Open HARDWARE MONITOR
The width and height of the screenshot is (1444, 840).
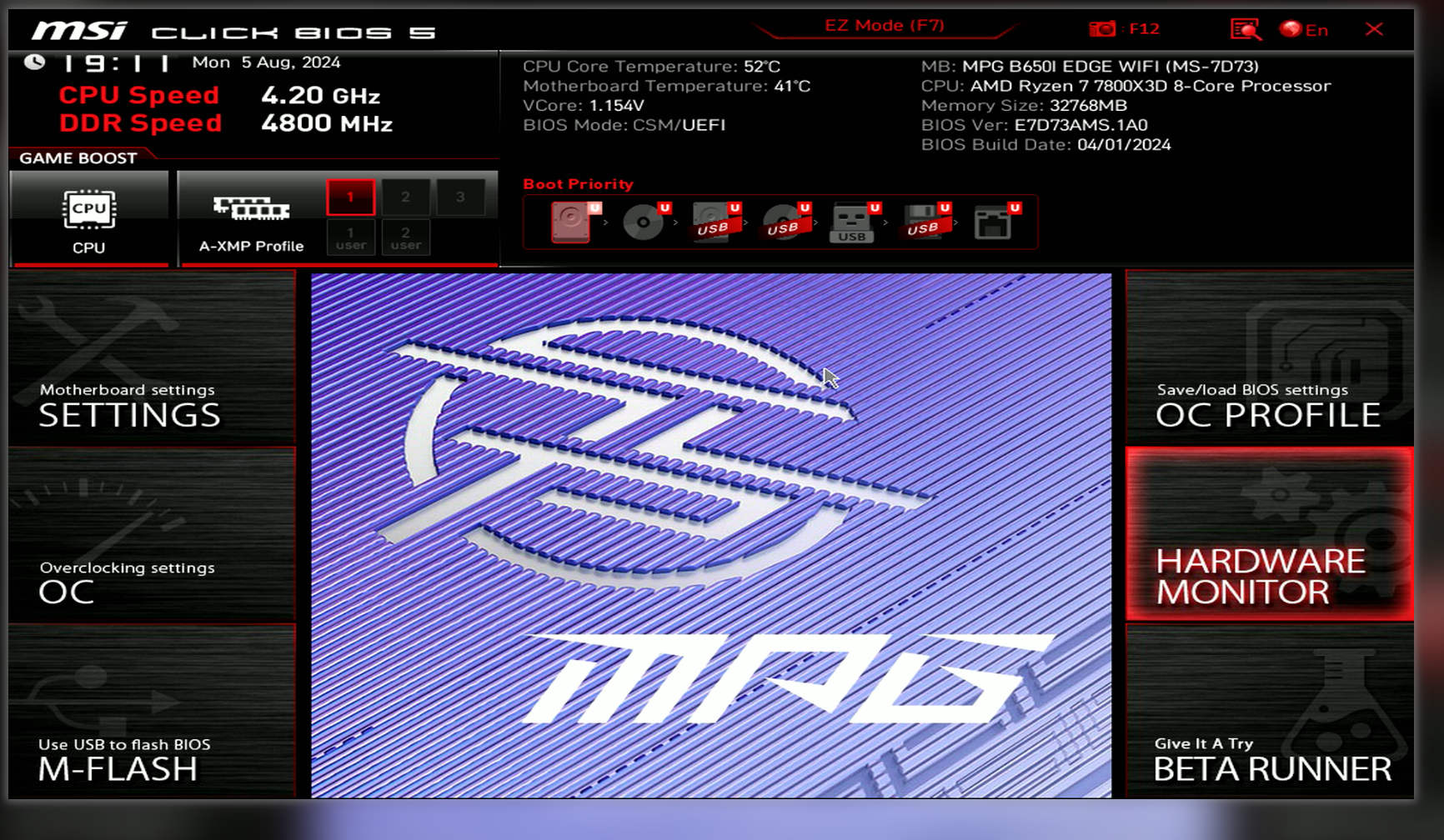[1270, 534]
